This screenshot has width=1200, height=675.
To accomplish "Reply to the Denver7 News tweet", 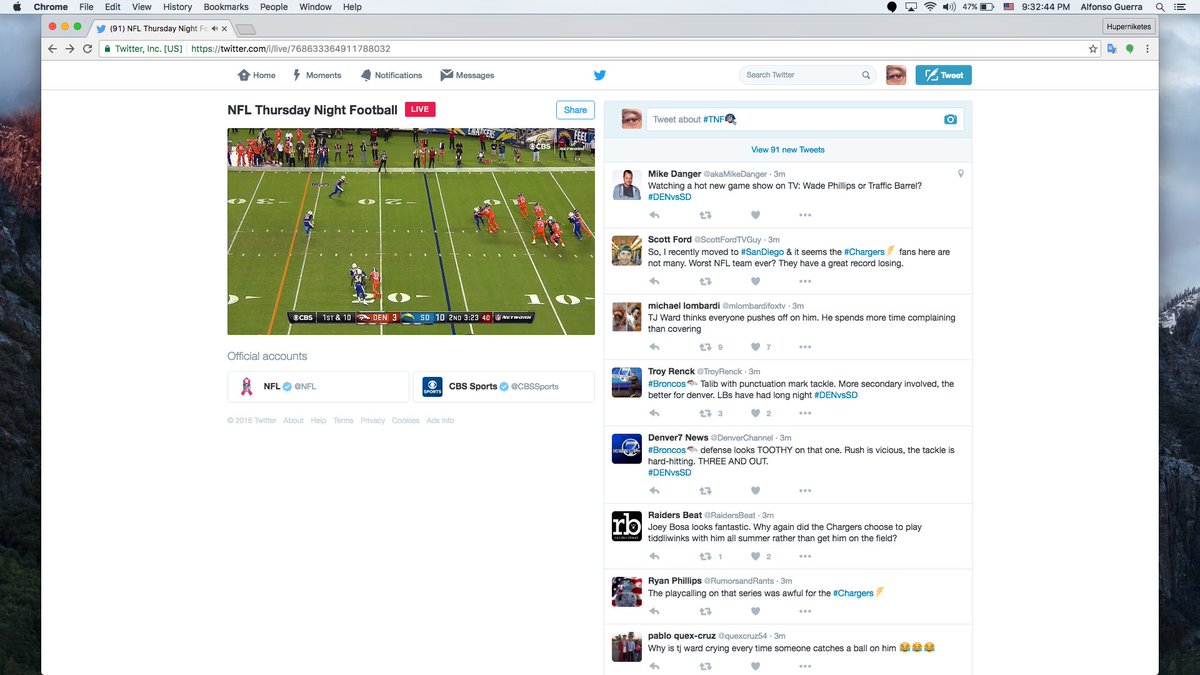I will point(654,491).
